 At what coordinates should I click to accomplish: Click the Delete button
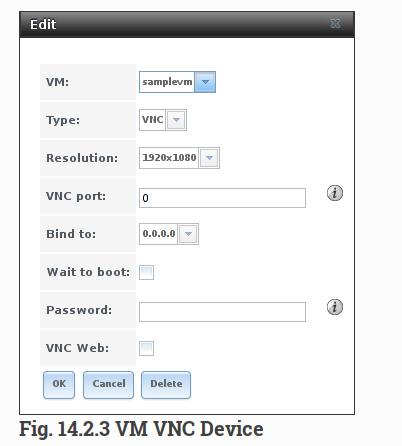pos(166,385)
